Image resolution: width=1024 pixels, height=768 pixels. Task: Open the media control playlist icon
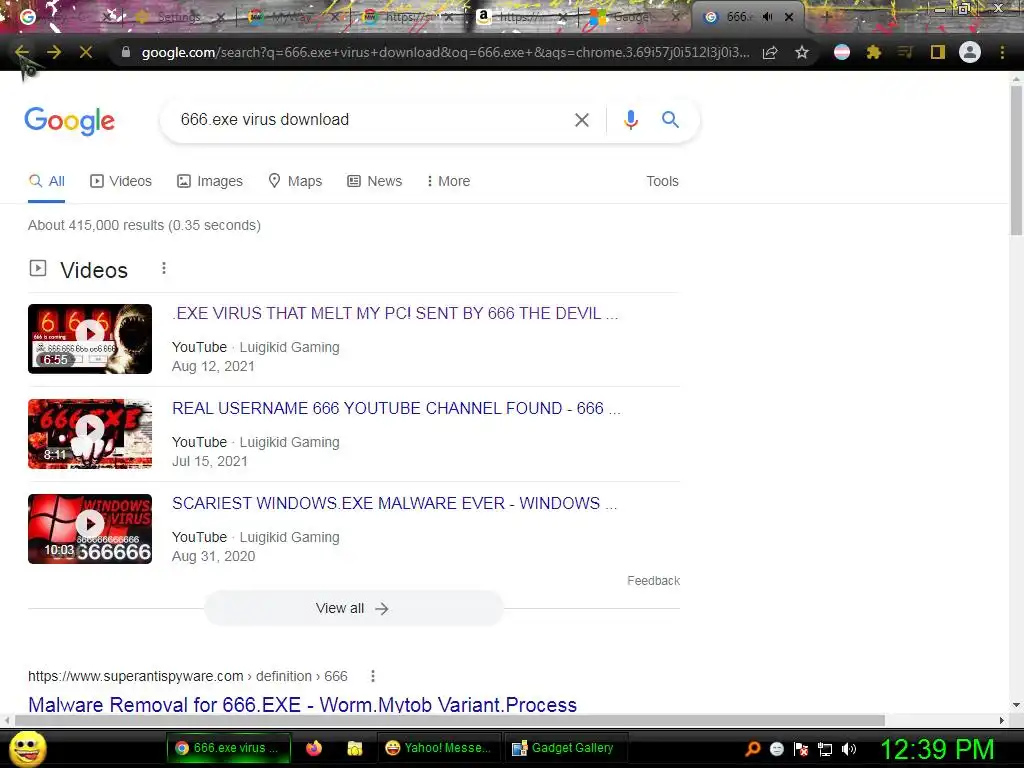(905, 52)
